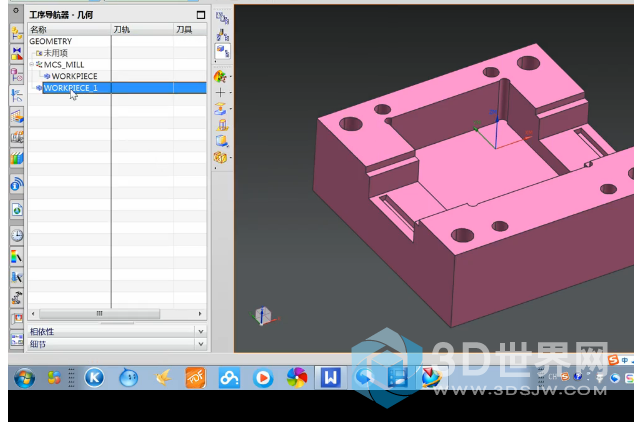Image resolution: width=634 pixels, height=422 pixels.
Task: Open the Reuse Library books icon
Action: pos(17,158)
